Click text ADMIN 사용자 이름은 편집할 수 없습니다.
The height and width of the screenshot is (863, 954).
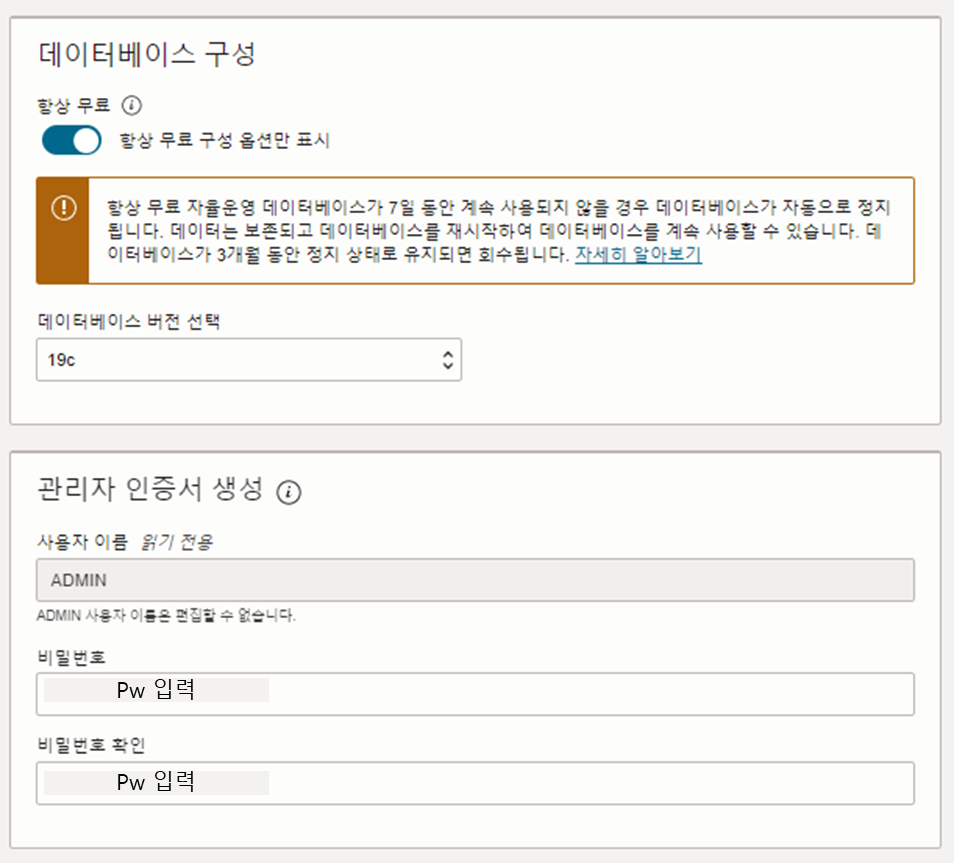click(165, 615)
